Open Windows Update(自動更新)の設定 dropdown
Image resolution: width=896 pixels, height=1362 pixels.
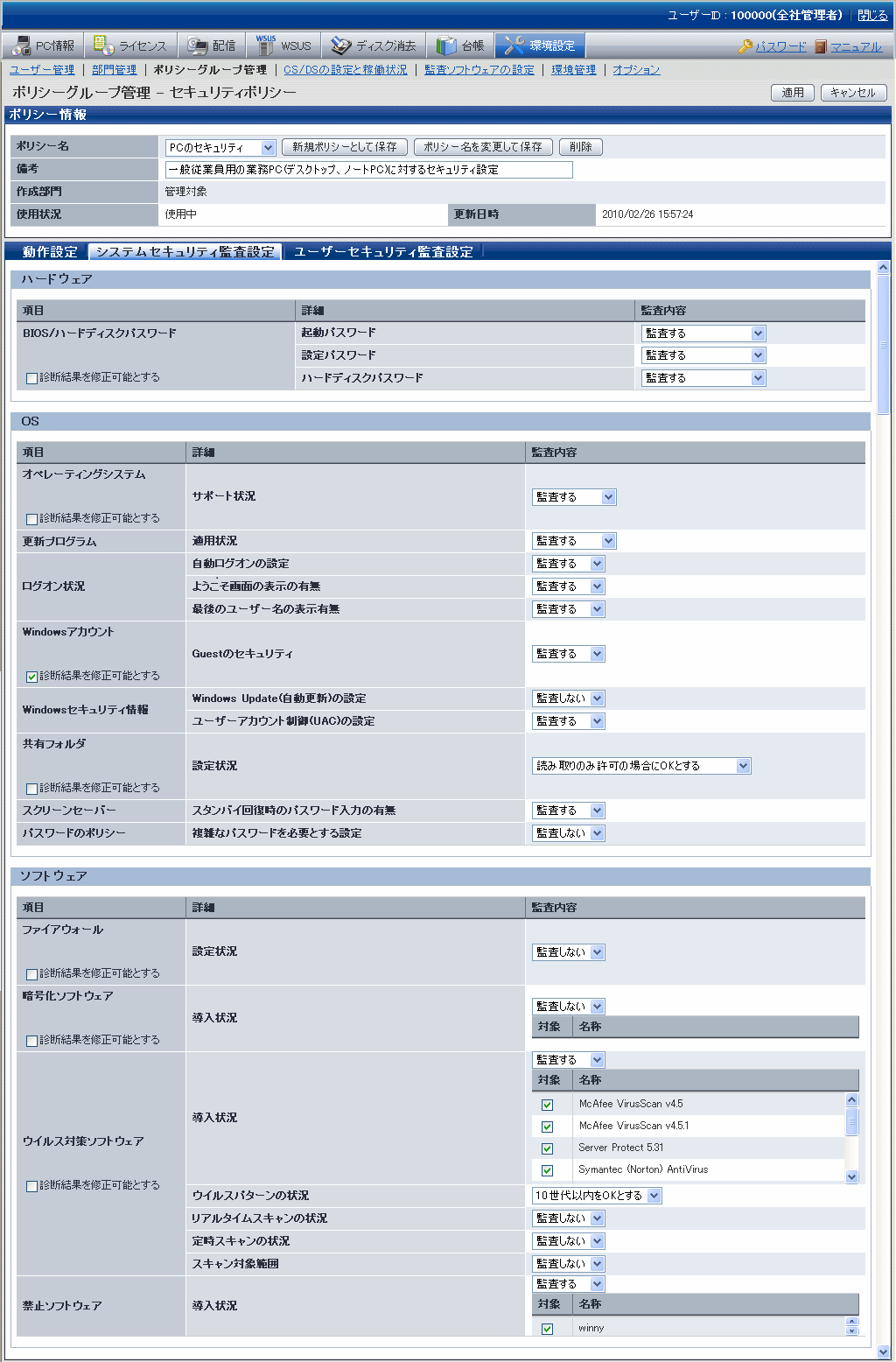point(569,699)
